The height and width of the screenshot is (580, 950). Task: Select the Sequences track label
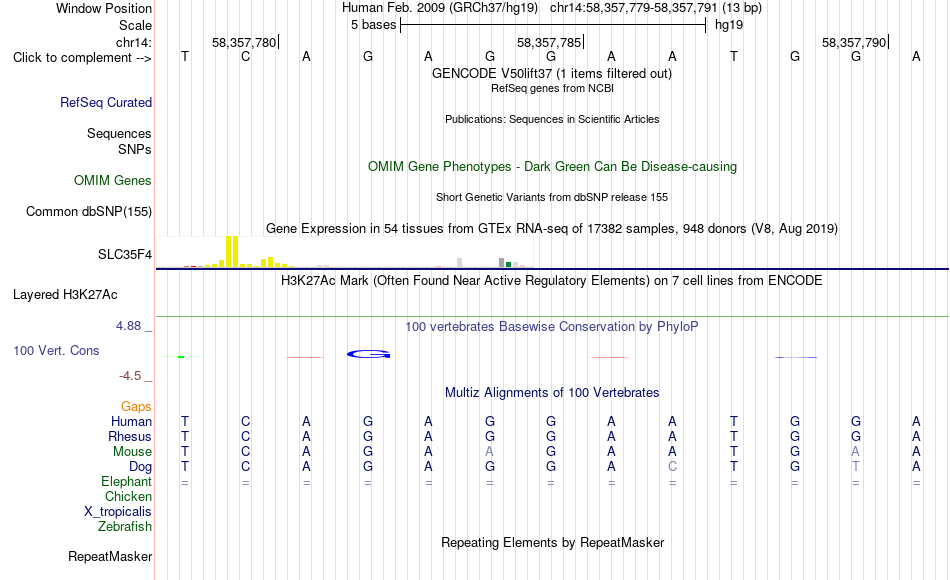point(119,133)
